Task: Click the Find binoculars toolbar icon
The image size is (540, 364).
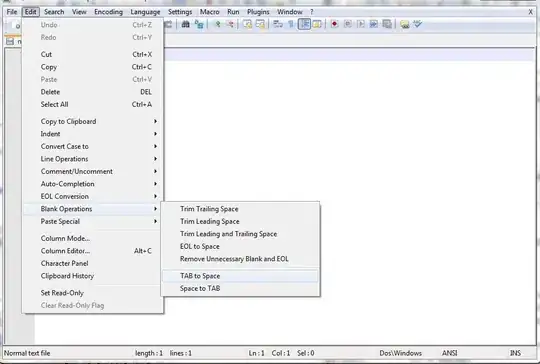Action: coord(185,24)
